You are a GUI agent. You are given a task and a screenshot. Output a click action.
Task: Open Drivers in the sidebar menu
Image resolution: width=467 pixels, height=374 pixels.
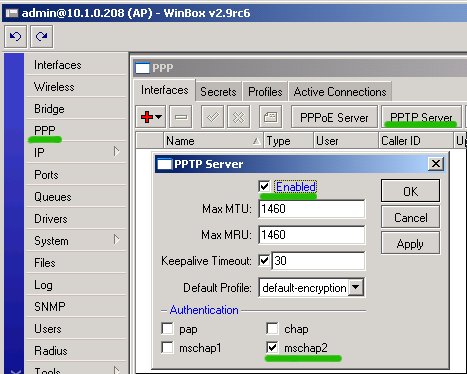tap(76, 219)
